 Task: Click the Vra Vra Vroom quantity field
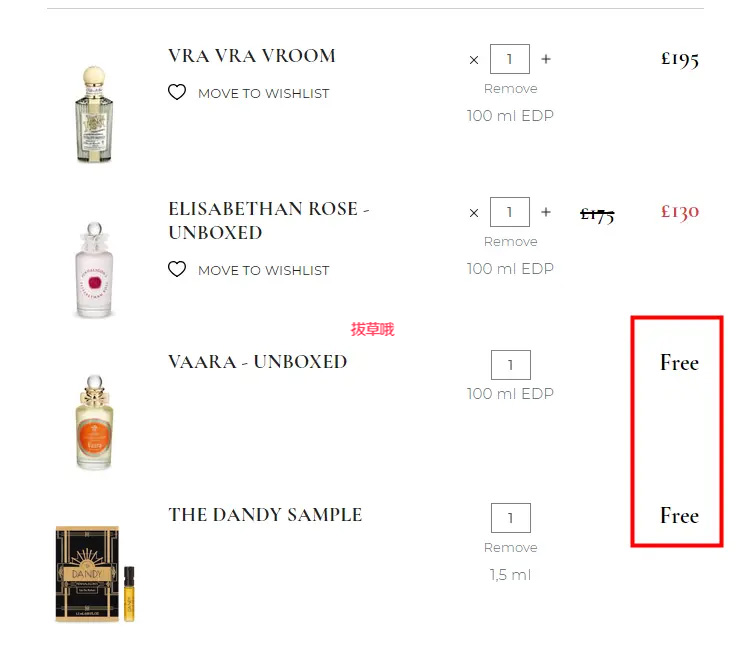click(510, 59)
